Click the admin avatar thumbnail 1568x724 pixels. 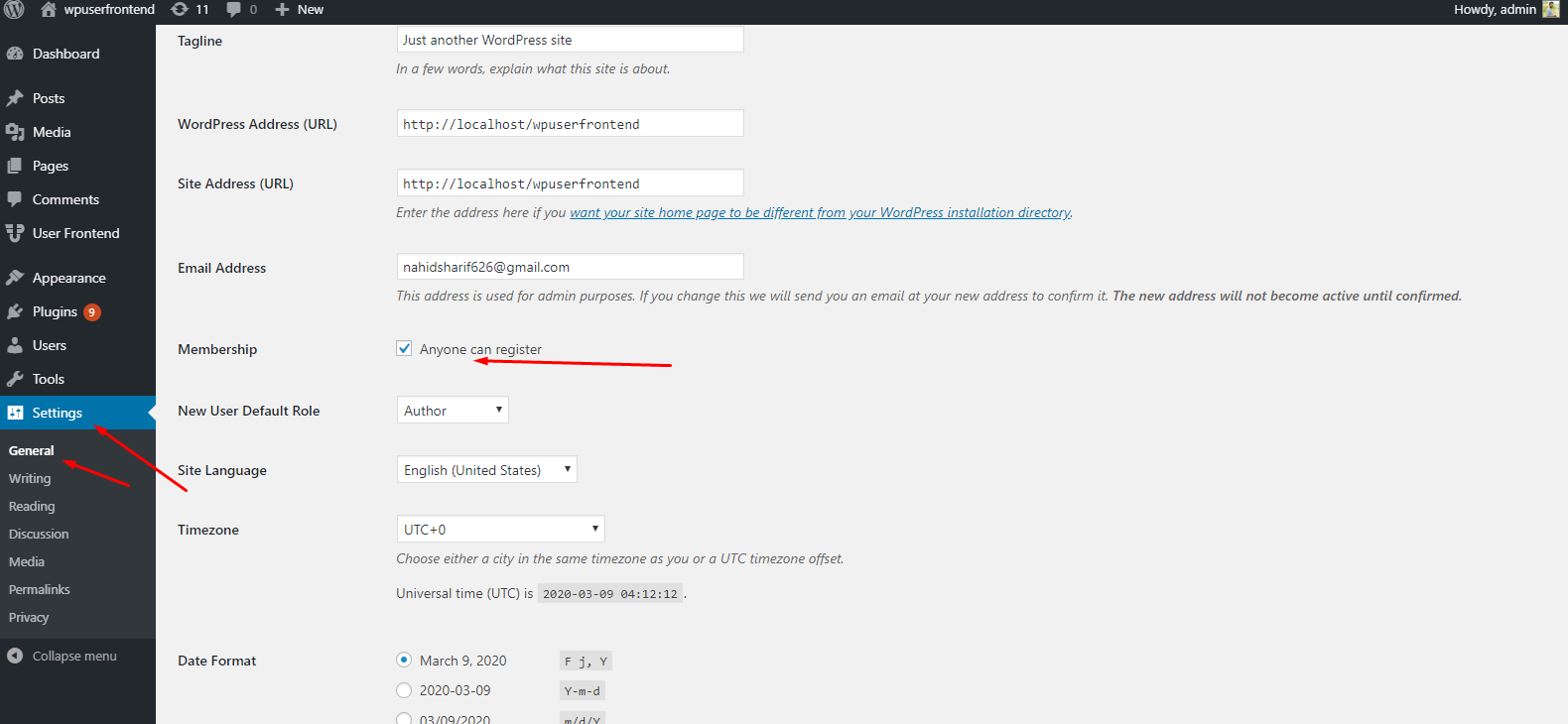click(1551, 10)
